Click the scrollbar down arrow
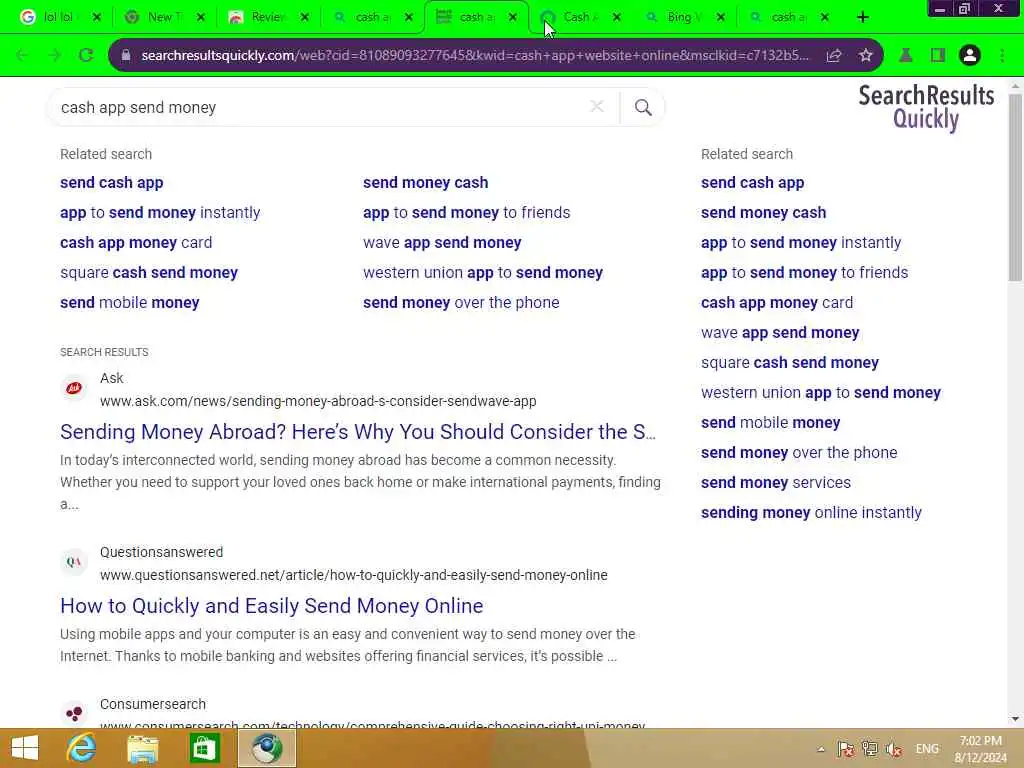Image resolution: width=1024 pixels, height=768 pixels. click(1015, 719)
